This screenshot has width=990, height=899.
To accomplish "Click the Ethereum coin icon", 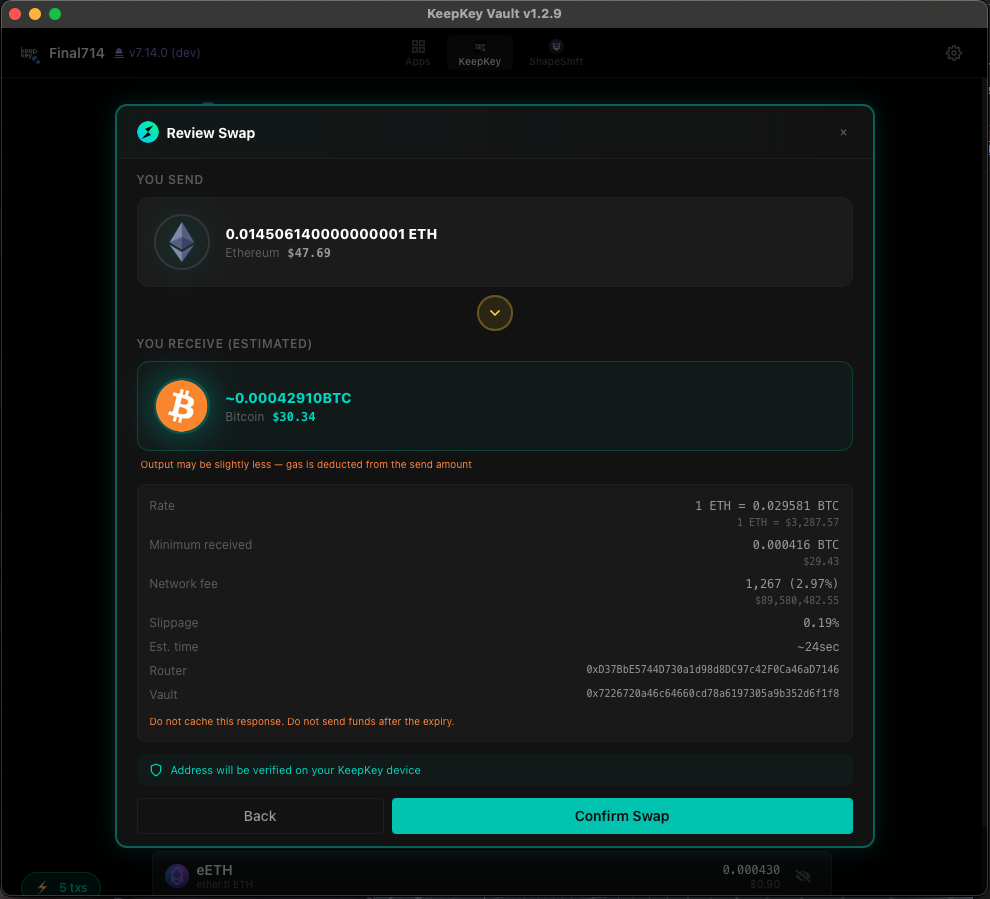I will (x=181, y=242).
